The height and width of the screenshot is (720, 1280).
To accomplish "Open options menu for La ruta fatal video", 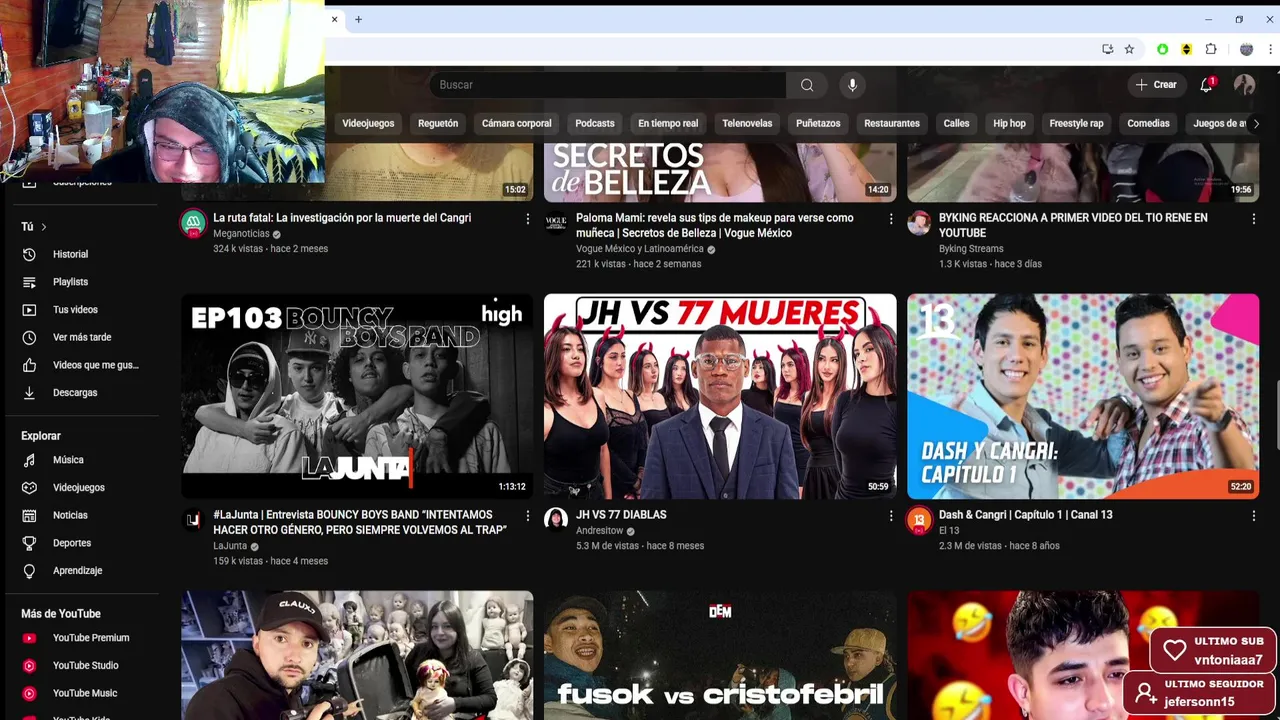I will [x=528, y=219].
